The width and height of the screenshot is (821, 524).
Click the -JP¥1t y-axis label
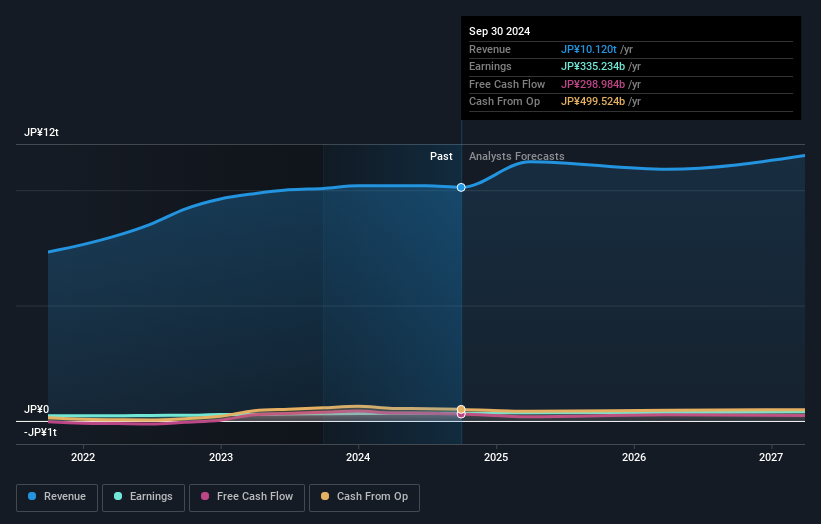40,432
